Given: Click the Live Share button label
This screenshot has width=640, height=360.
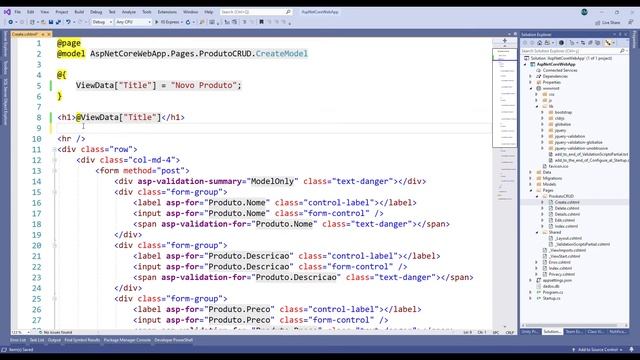Looking at the screenshot, I should click(x=611, y=22).
